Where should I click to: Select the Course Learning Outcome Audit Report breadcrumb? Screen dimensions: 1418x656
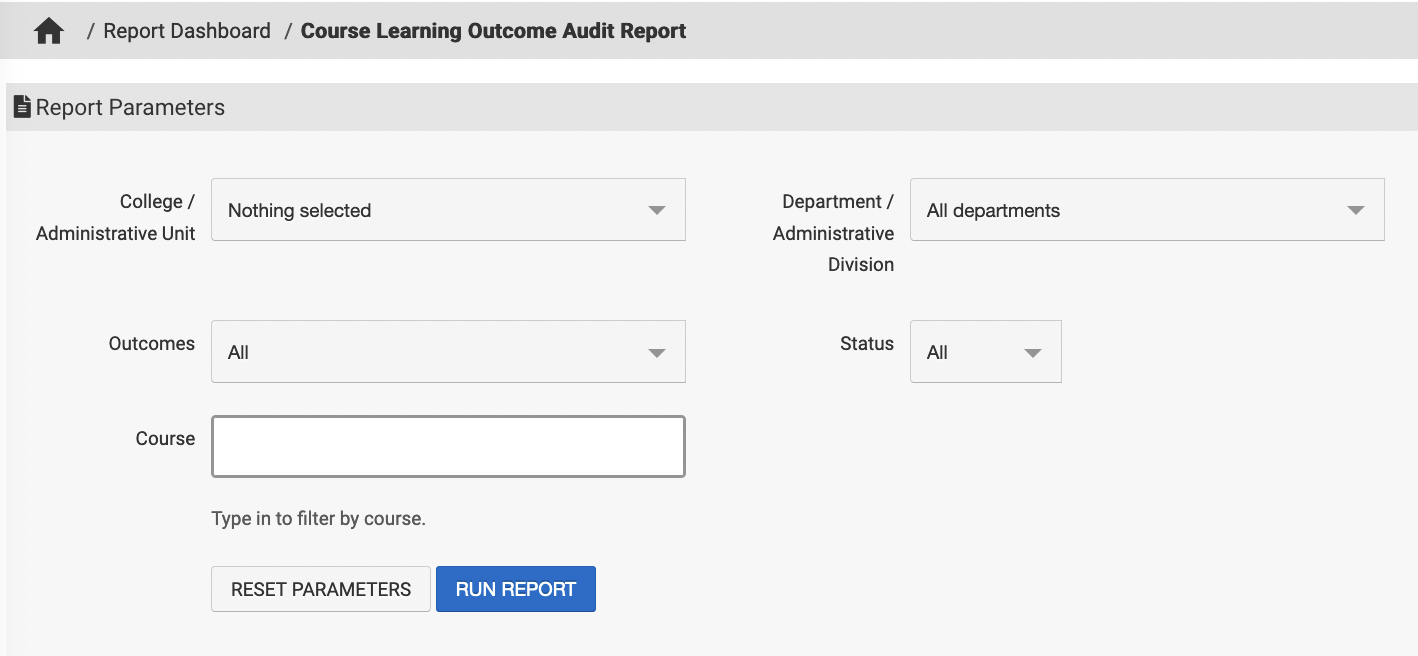point(493,31)
